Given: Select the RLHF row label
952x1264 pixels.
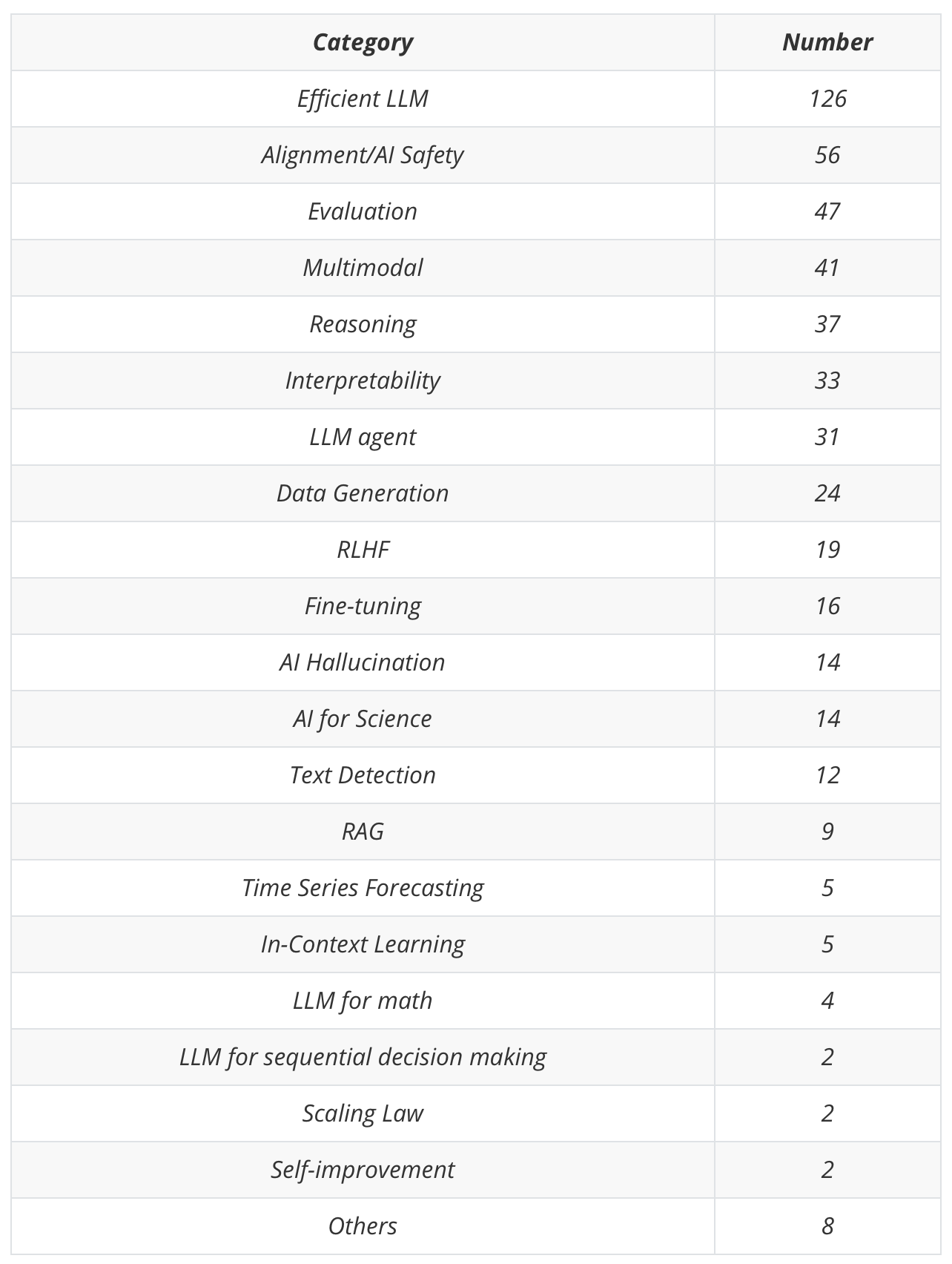Looking at the screenshot, I should tap(363, 550).
